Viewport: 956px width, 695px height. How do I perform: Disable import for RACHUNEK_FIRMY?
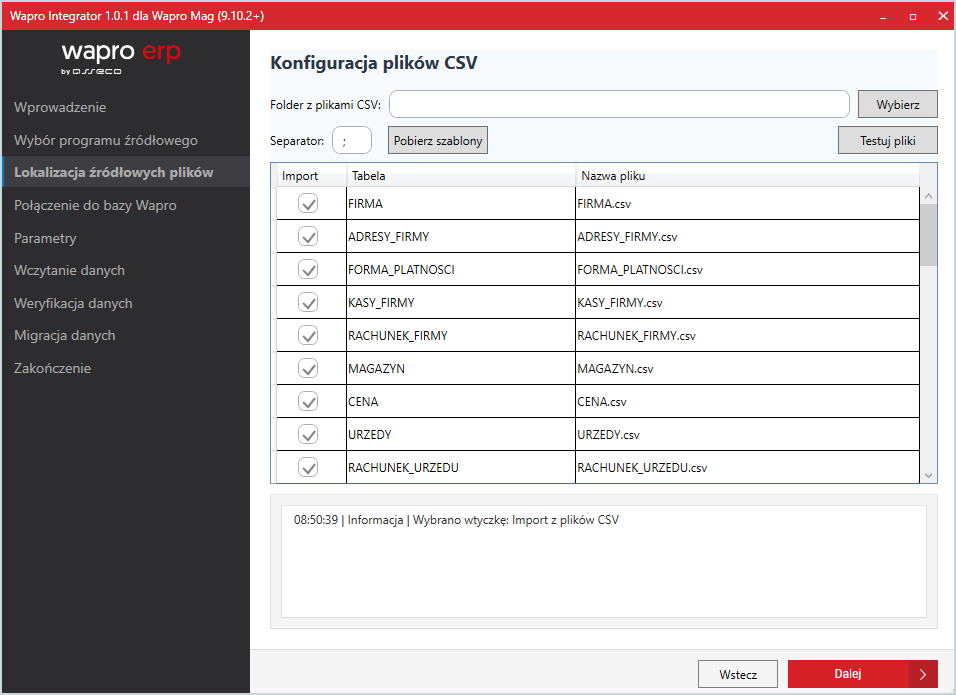[x=307, y=335]
